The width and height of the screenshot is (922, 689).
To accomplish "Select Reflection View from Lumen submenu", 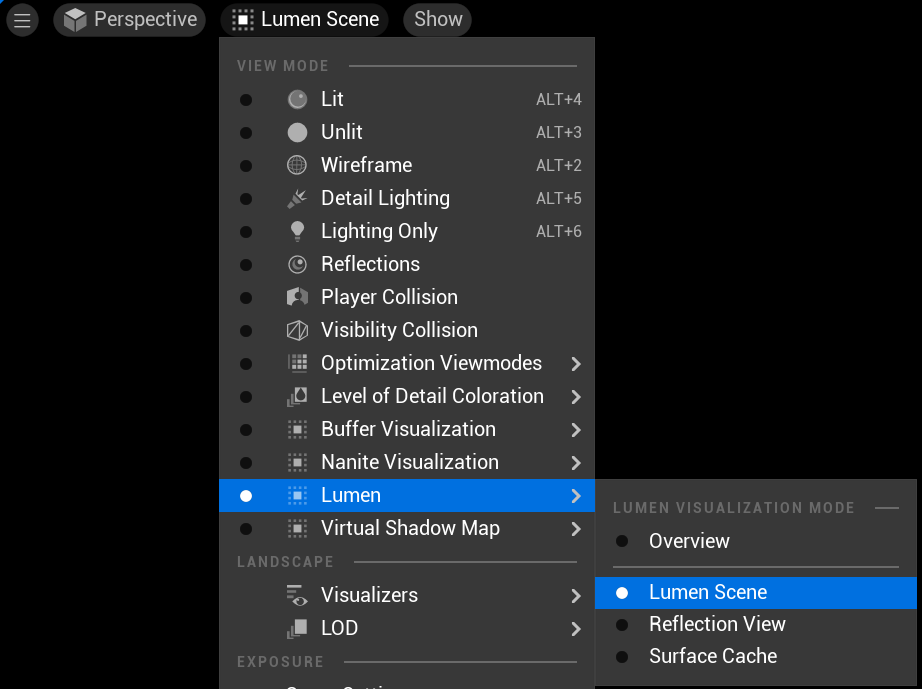I will [717, 624].
